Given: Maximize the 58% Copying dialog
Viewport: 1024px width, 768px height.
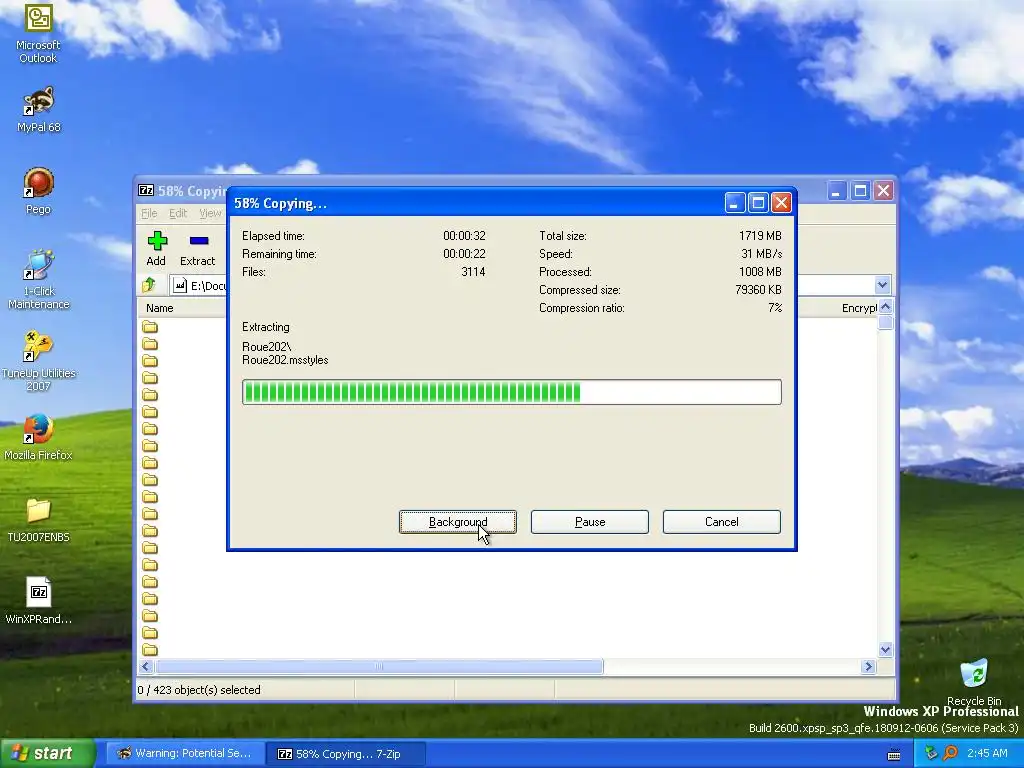Looking at the screenshot, I should pyautogui.click(x=758, y=203).
